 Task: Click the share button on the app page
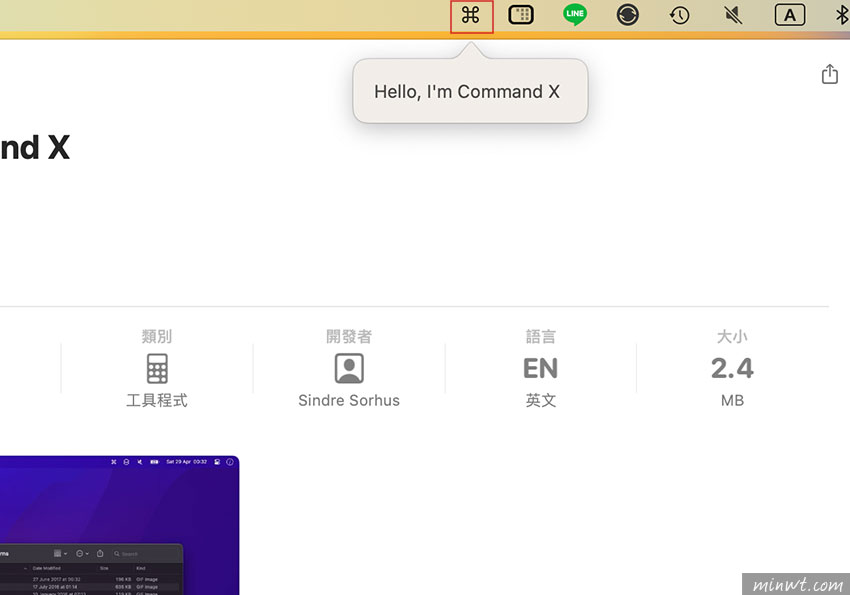(829, 74)
